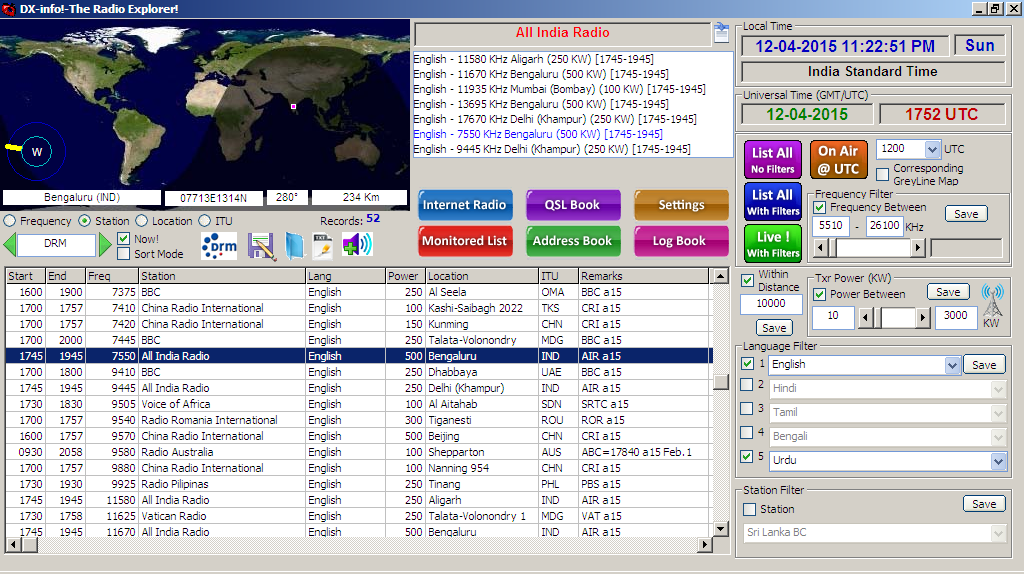The height and width of the screenshot is (574, 1024).
Task: Toggle the Frequency Between checkbox
Action: (820, 207)
